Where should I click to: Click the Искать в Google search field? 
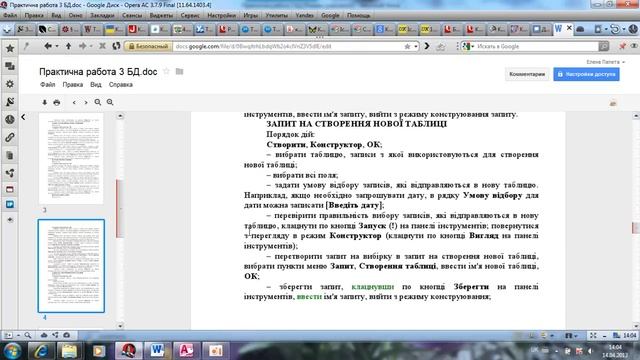(x=537, y=47)
